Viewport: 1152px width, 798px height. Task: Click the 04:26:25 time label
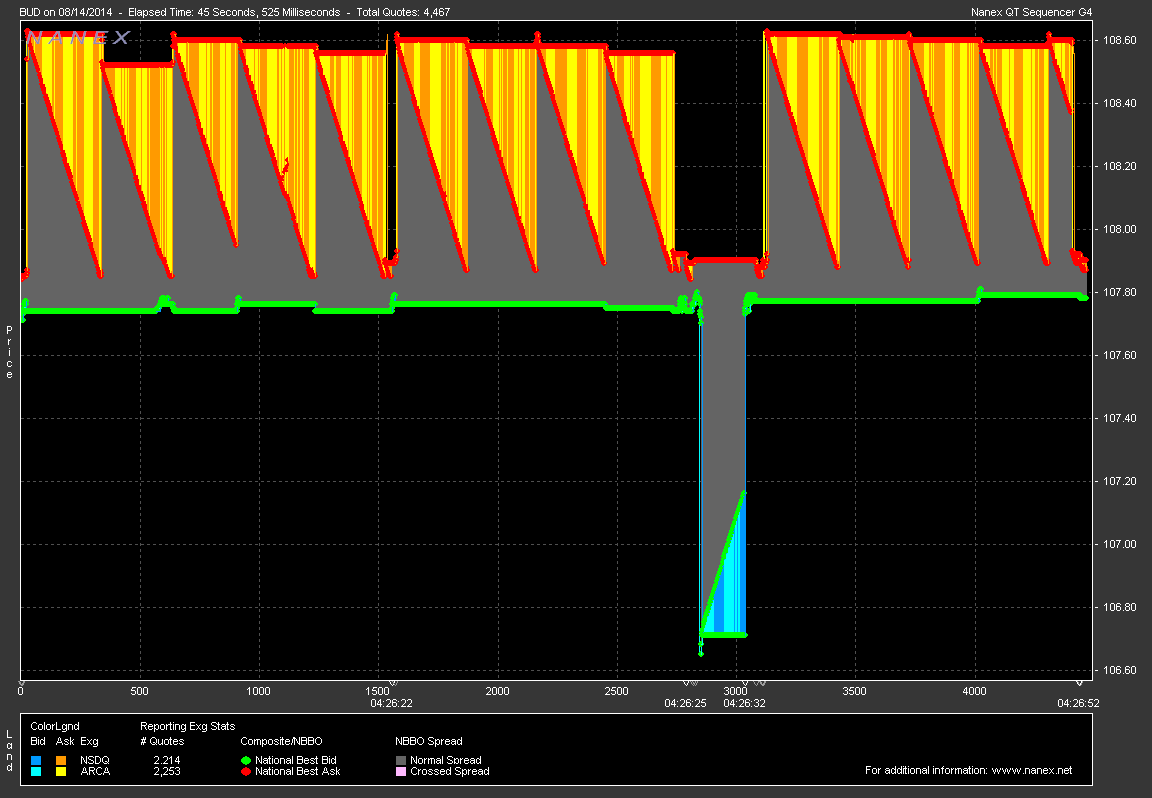tap(685, 703)
